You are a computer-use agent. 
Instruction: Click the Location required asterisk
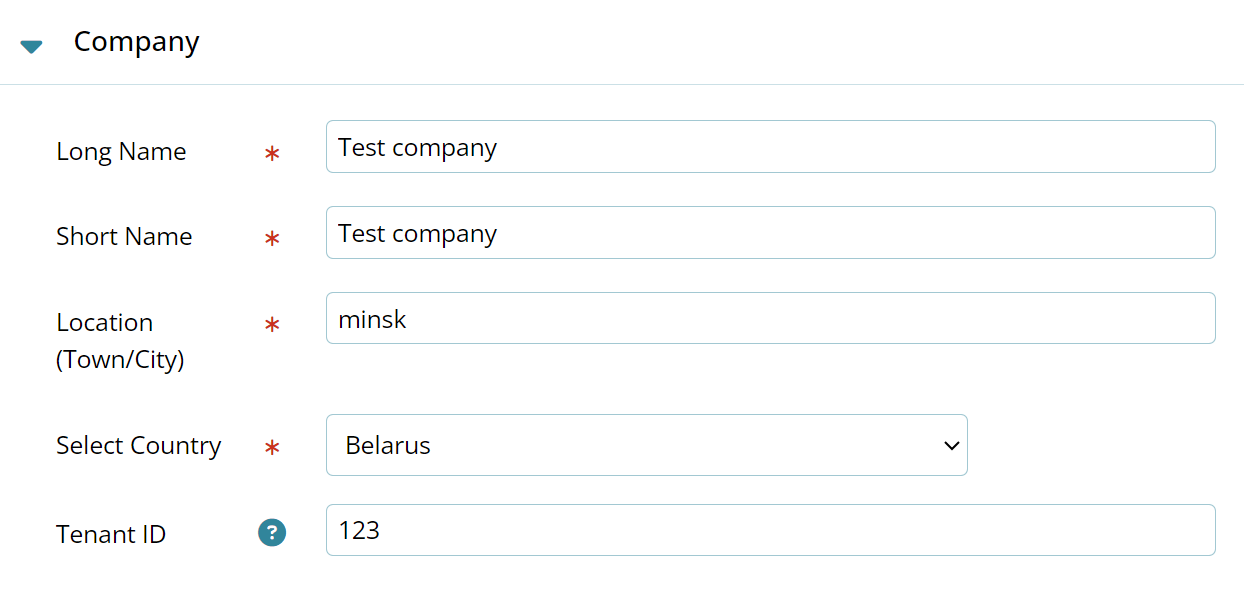[272, 325]
